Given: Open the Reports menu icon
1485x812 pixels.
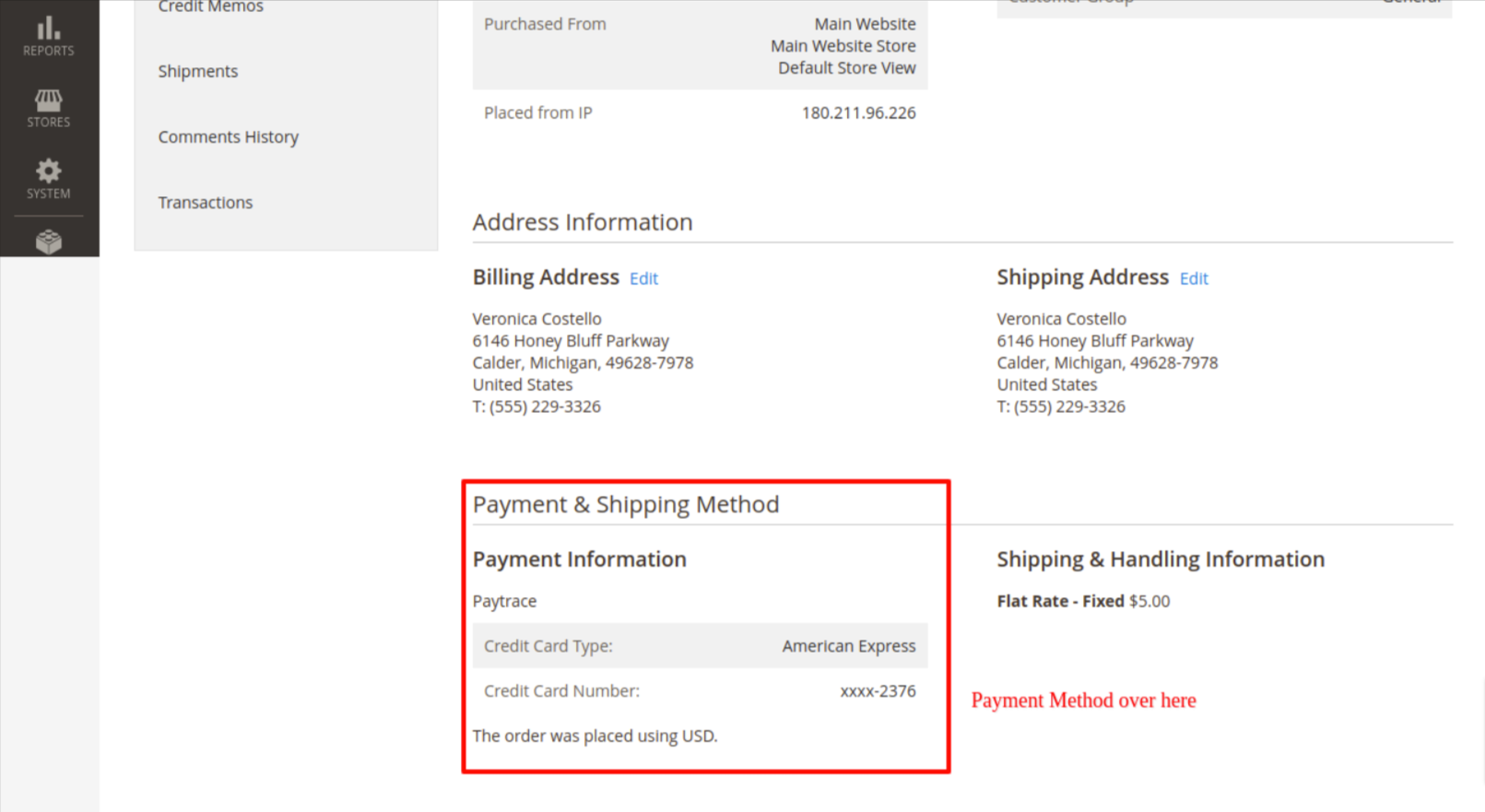Looking at the screenshot, I should [x=49, y=37].
